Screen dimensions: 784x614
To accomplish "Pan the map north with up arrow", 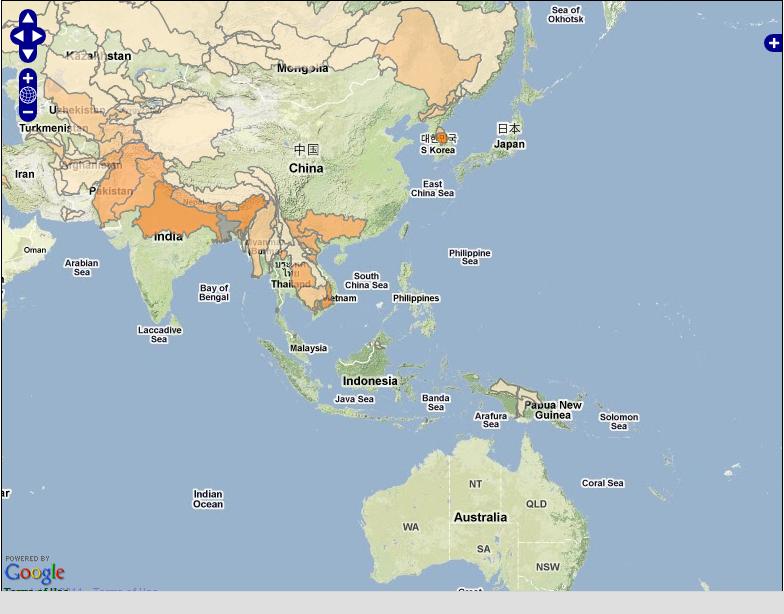I will 28,19.
